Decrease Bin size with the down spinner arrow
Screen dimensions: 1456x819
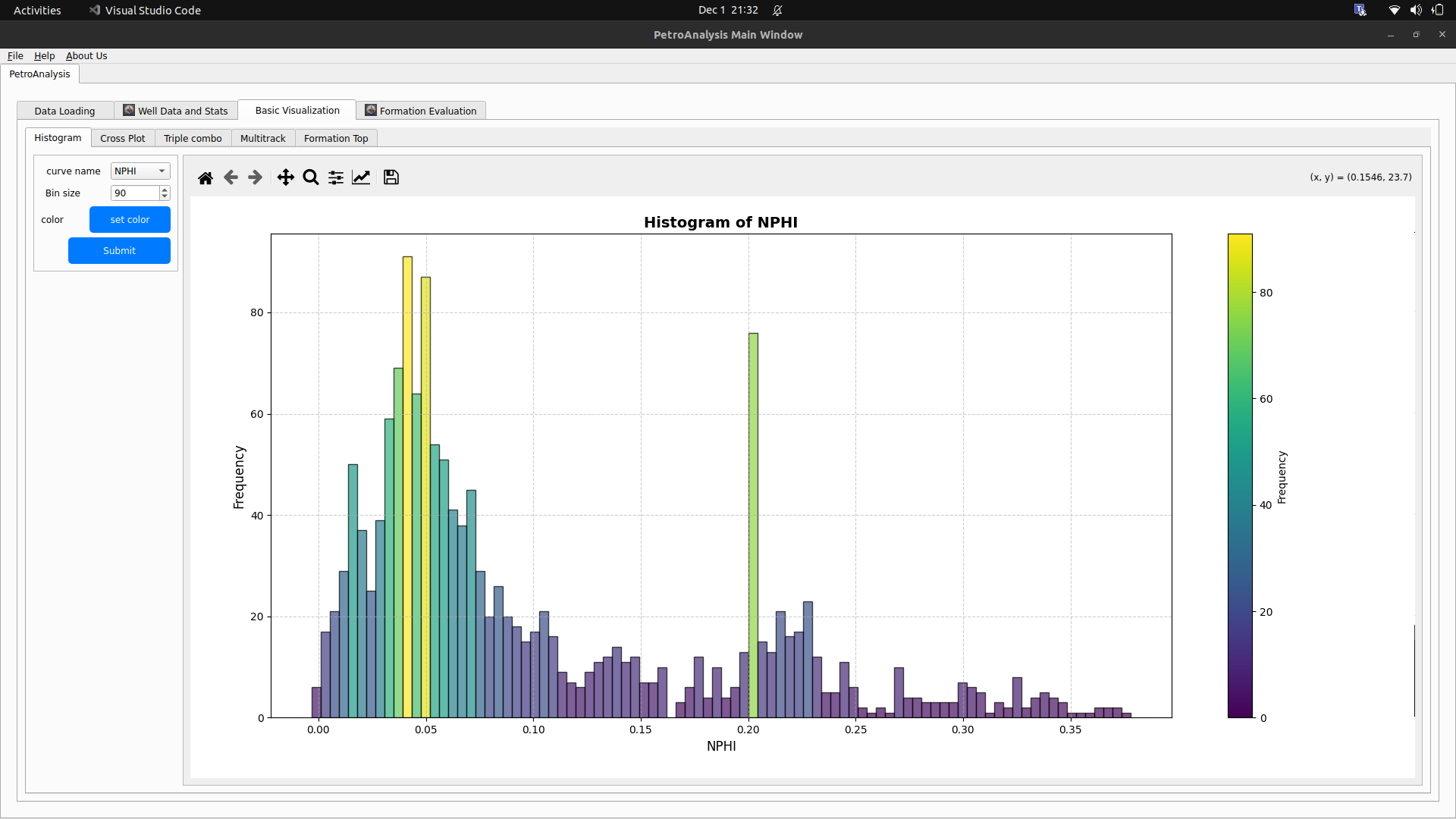[x=164, y=196]
